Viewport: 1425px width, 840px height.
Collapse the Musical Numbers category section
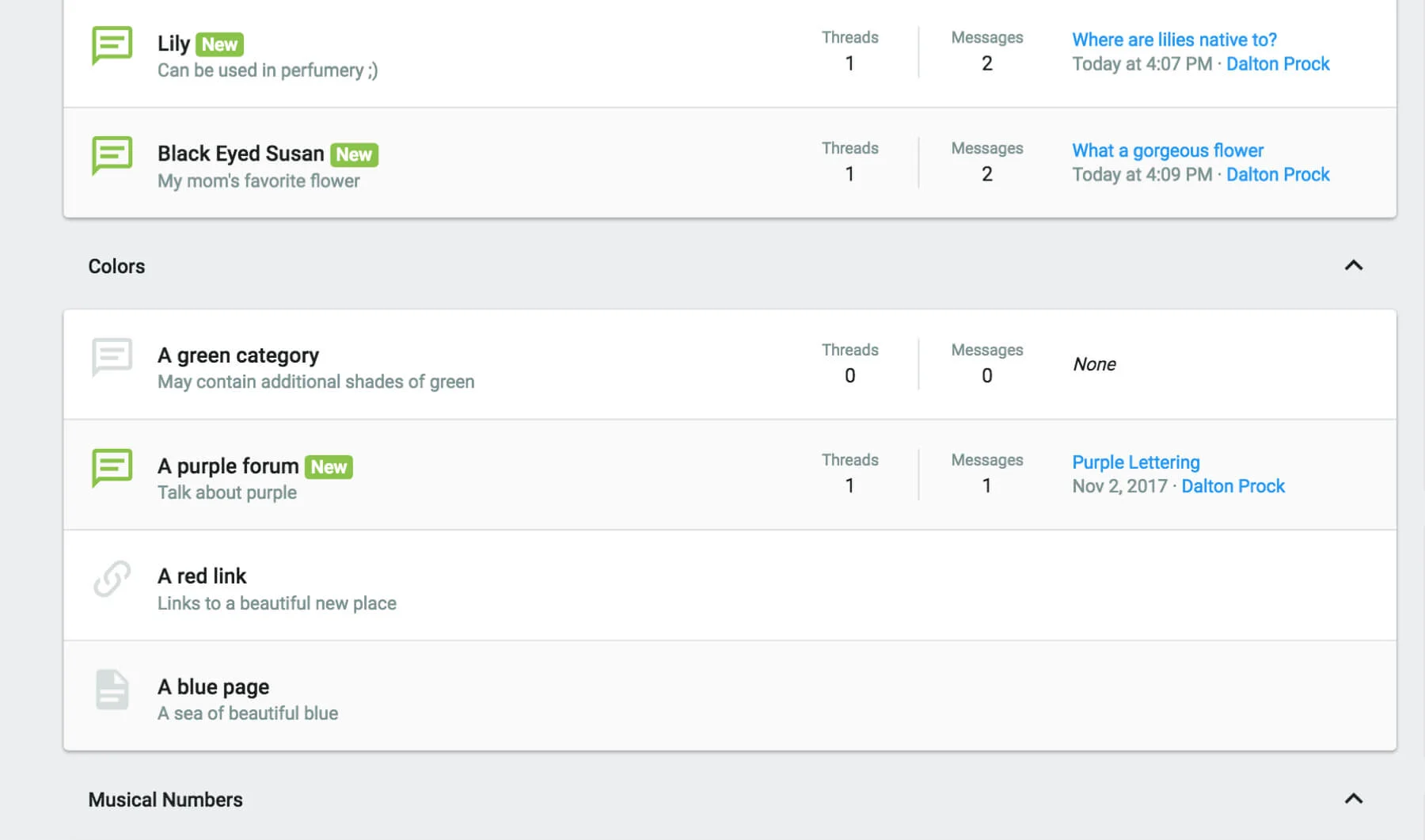pyautogui.click(x=1353, y=799)
